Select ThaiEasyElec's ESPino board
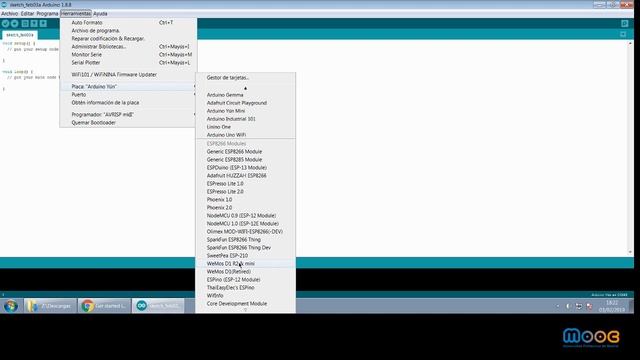 (x=245, y=287)
